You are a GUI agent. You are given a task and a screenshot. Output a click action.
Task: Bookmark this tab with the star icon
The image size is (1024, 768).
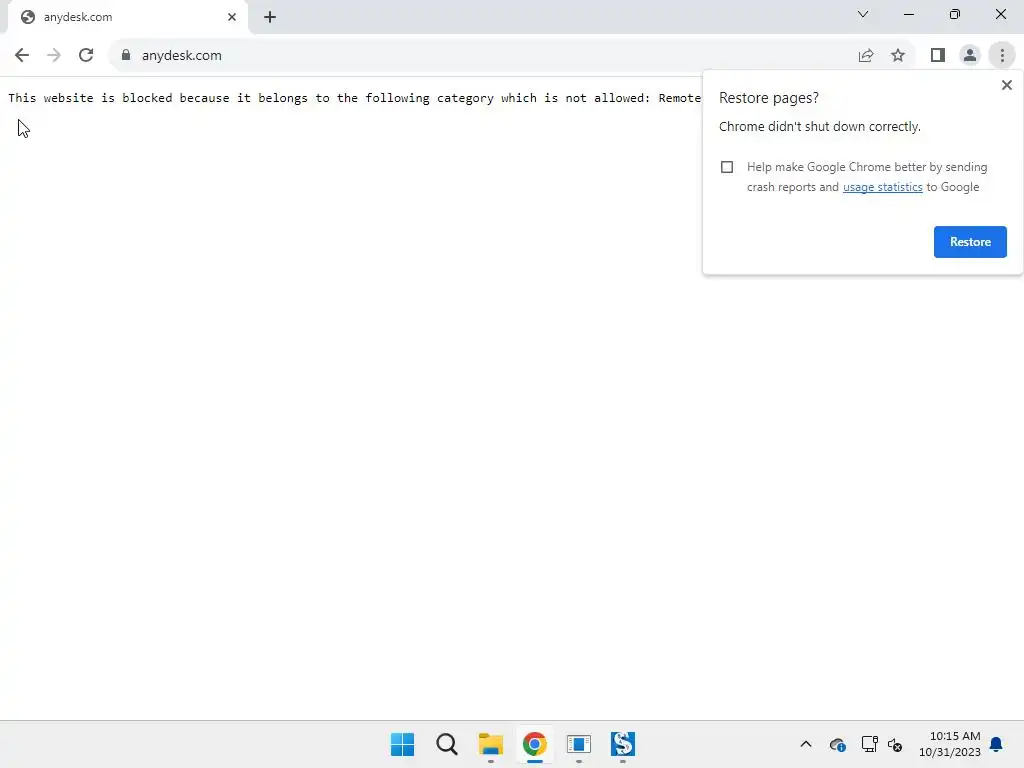click(x=898, y=56)
